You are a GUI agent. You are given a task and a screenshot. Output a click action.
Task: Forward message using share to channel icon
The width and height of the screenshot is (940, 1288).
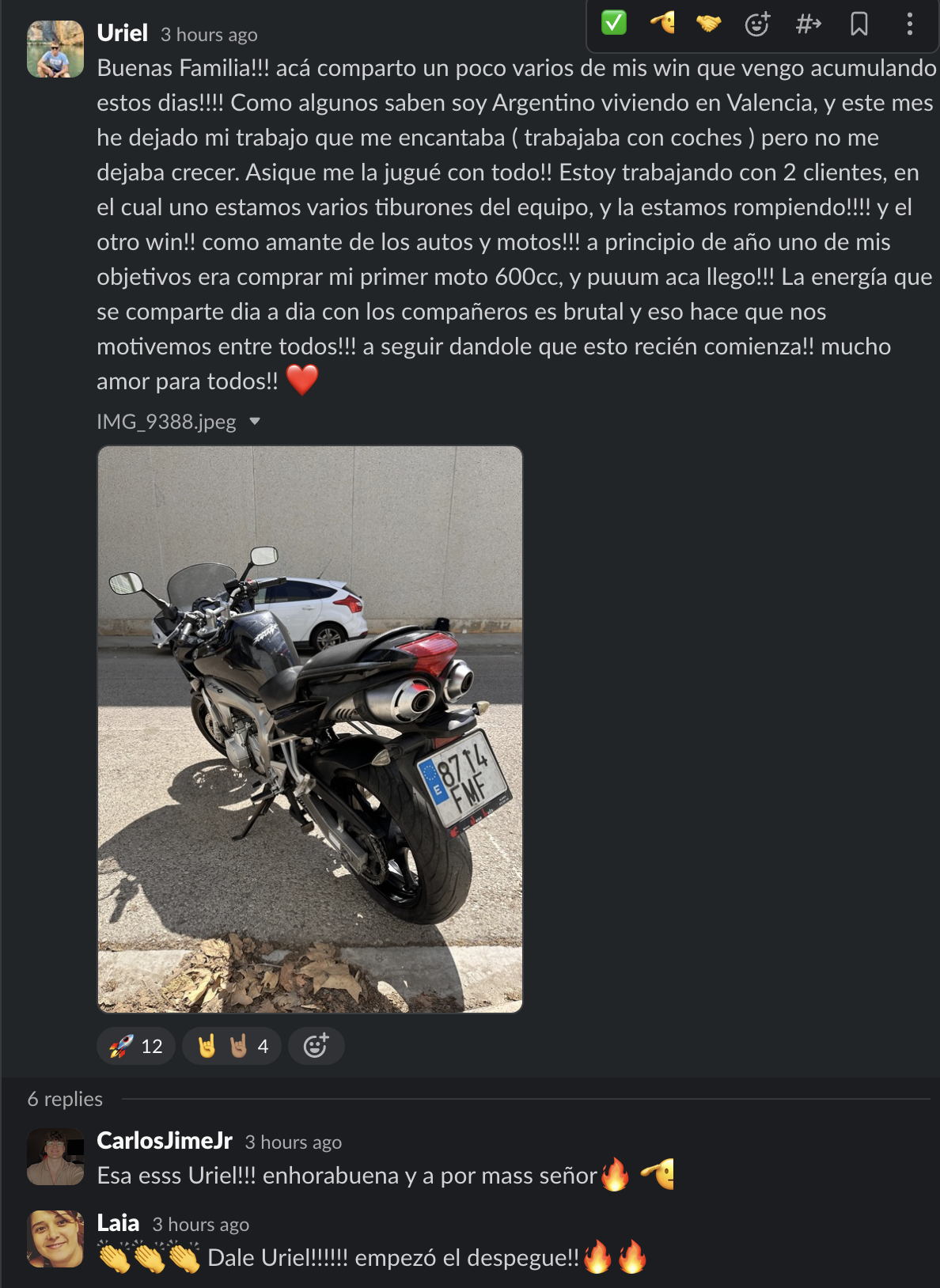tap(808, 24)
